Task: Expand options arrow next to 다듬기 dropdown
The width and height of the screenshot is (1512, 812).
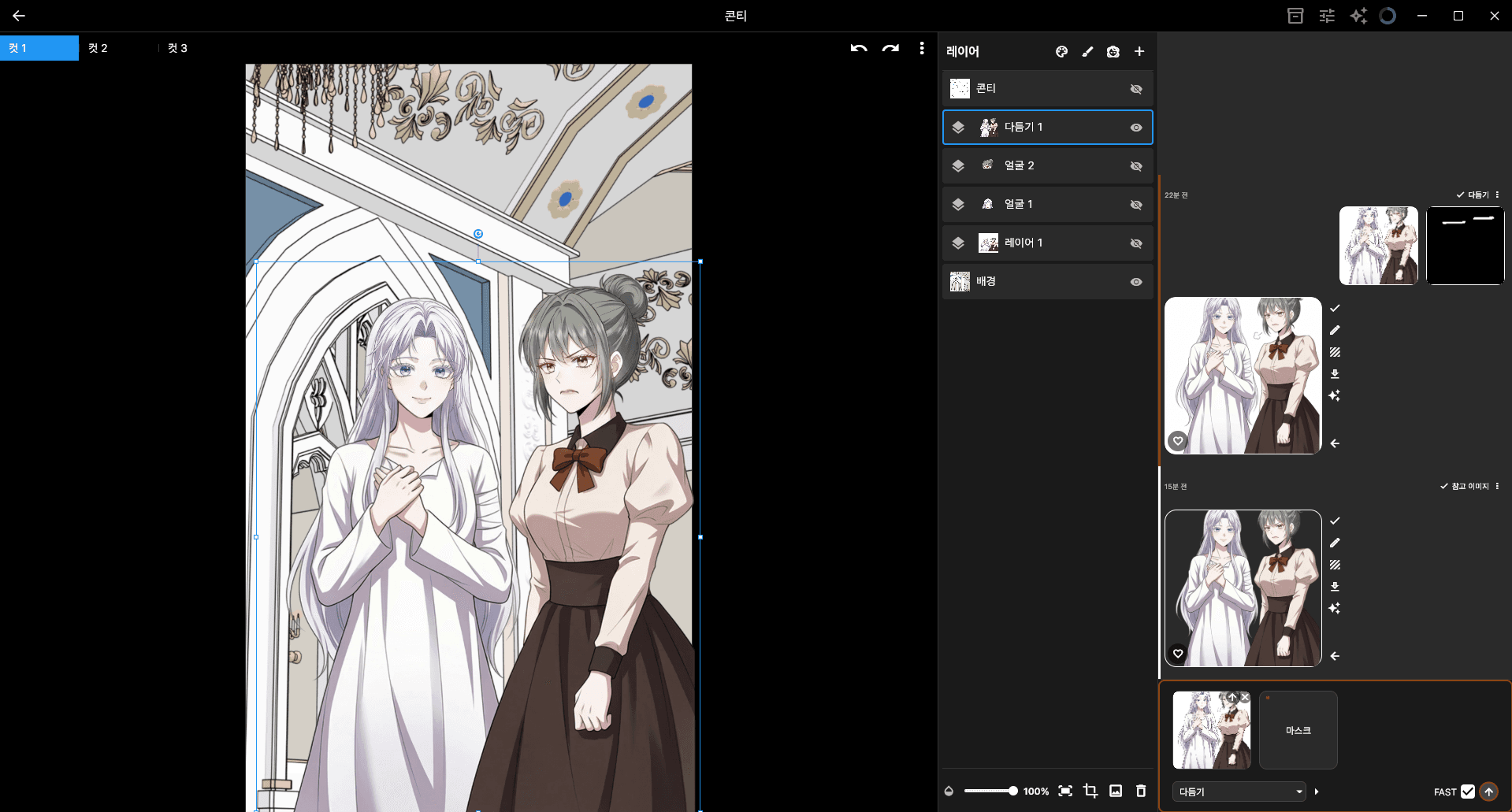Action: [1317, 792]
